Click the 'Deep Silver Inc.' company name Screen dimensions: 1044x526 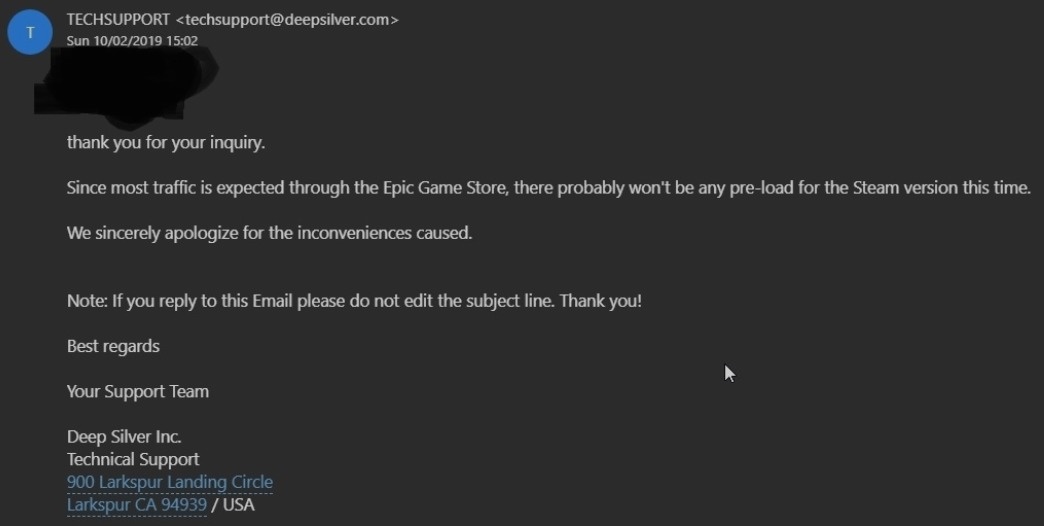pyautogui.click(x=124, y=437)
